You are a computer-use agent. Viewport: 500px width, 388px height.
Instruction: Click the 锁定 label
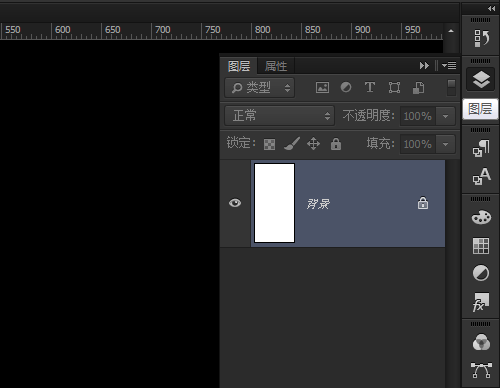[241, 143]
